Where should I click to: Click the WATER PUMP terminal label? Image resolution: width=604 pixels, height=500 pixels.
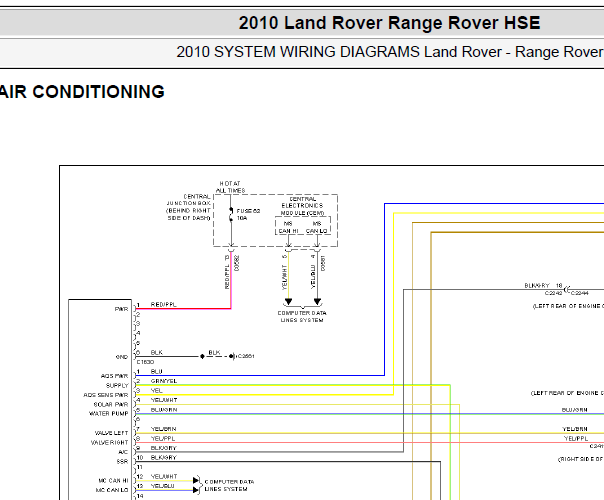pos(109,413)
